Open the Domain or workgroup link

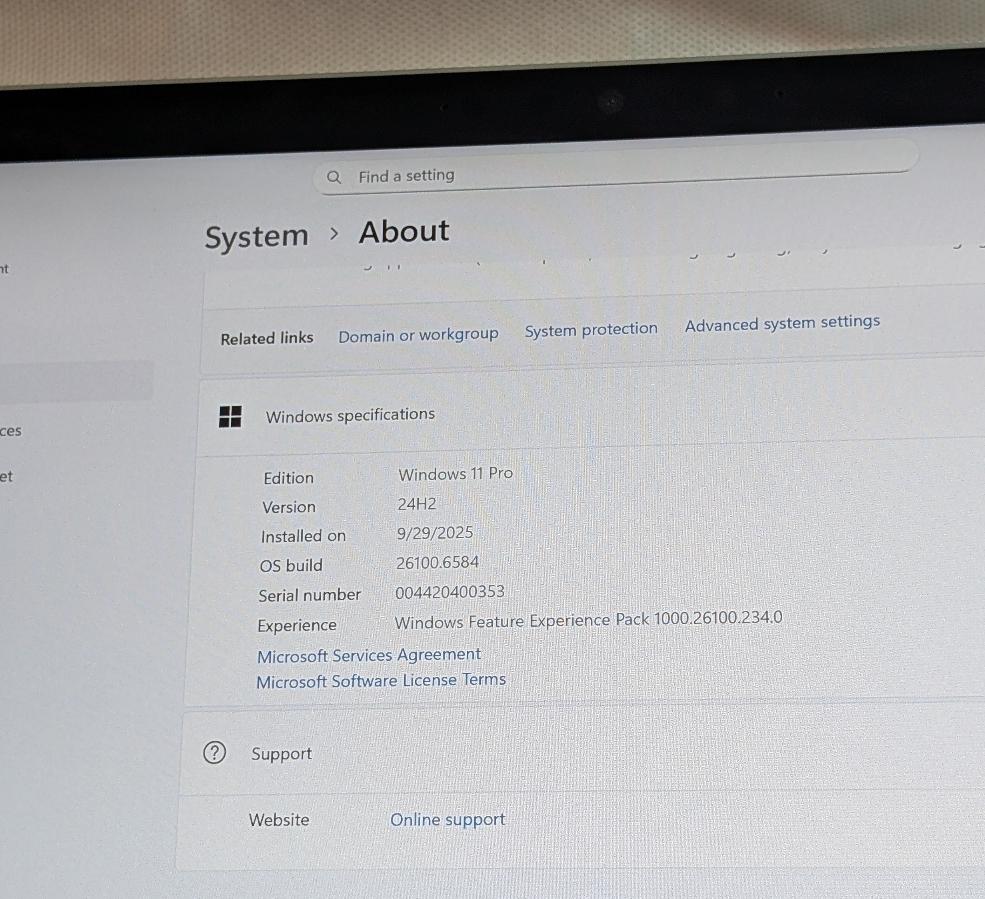point(418,335)
